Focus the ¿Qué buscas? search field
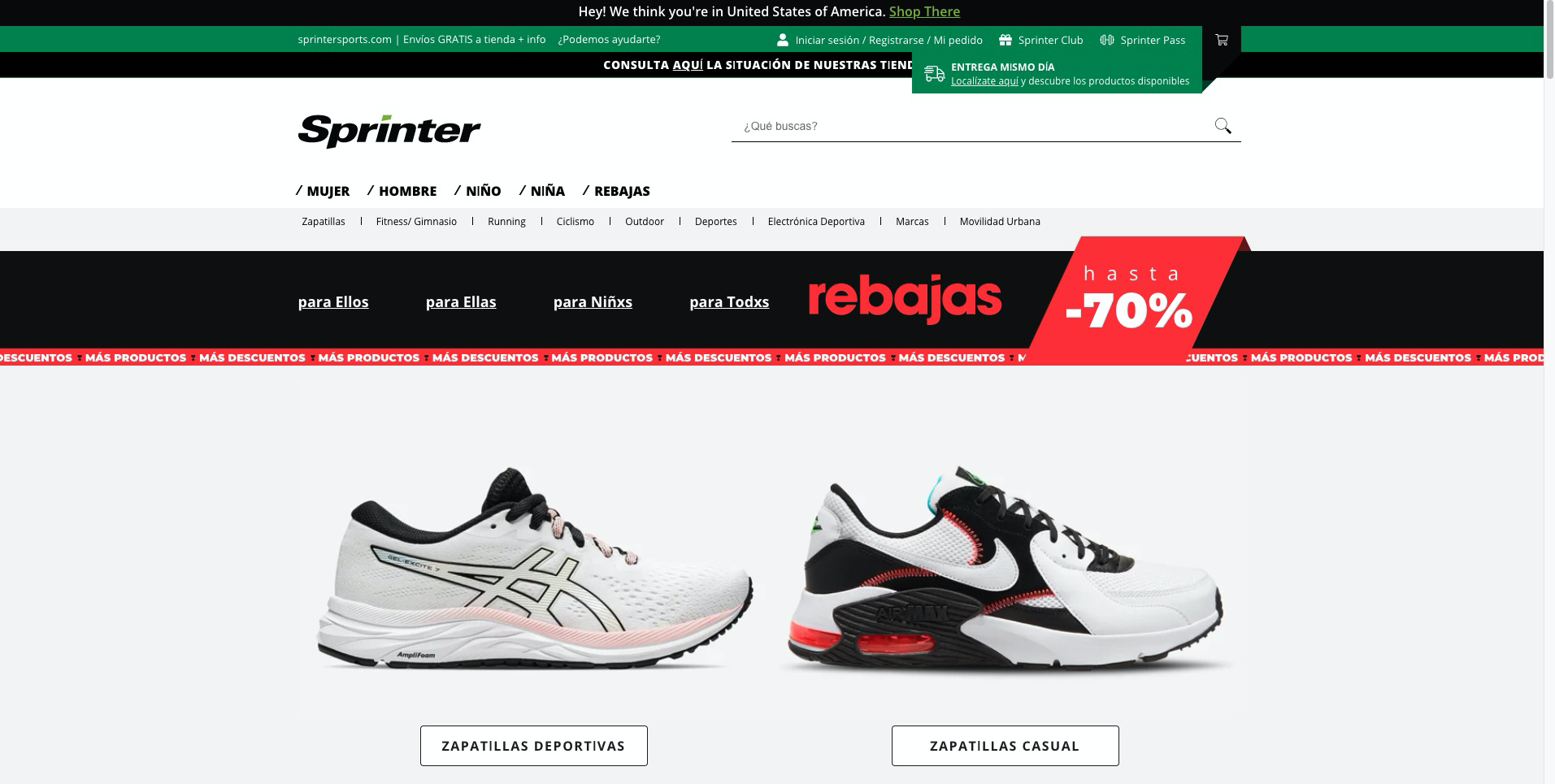The width and height of the screenshot is (1555, 784). tap(971, 126)
